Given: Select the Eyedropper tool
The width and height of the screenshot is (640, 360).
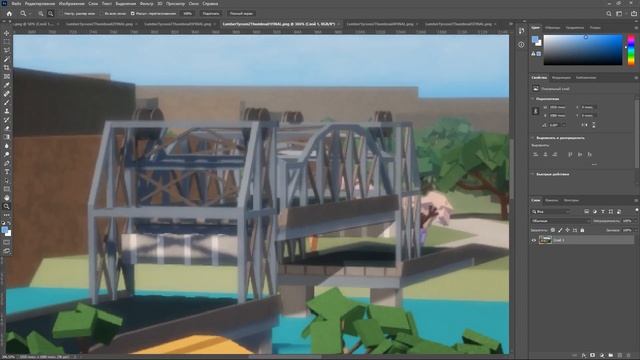Looking at the screenshot, I should pos(7,85).
